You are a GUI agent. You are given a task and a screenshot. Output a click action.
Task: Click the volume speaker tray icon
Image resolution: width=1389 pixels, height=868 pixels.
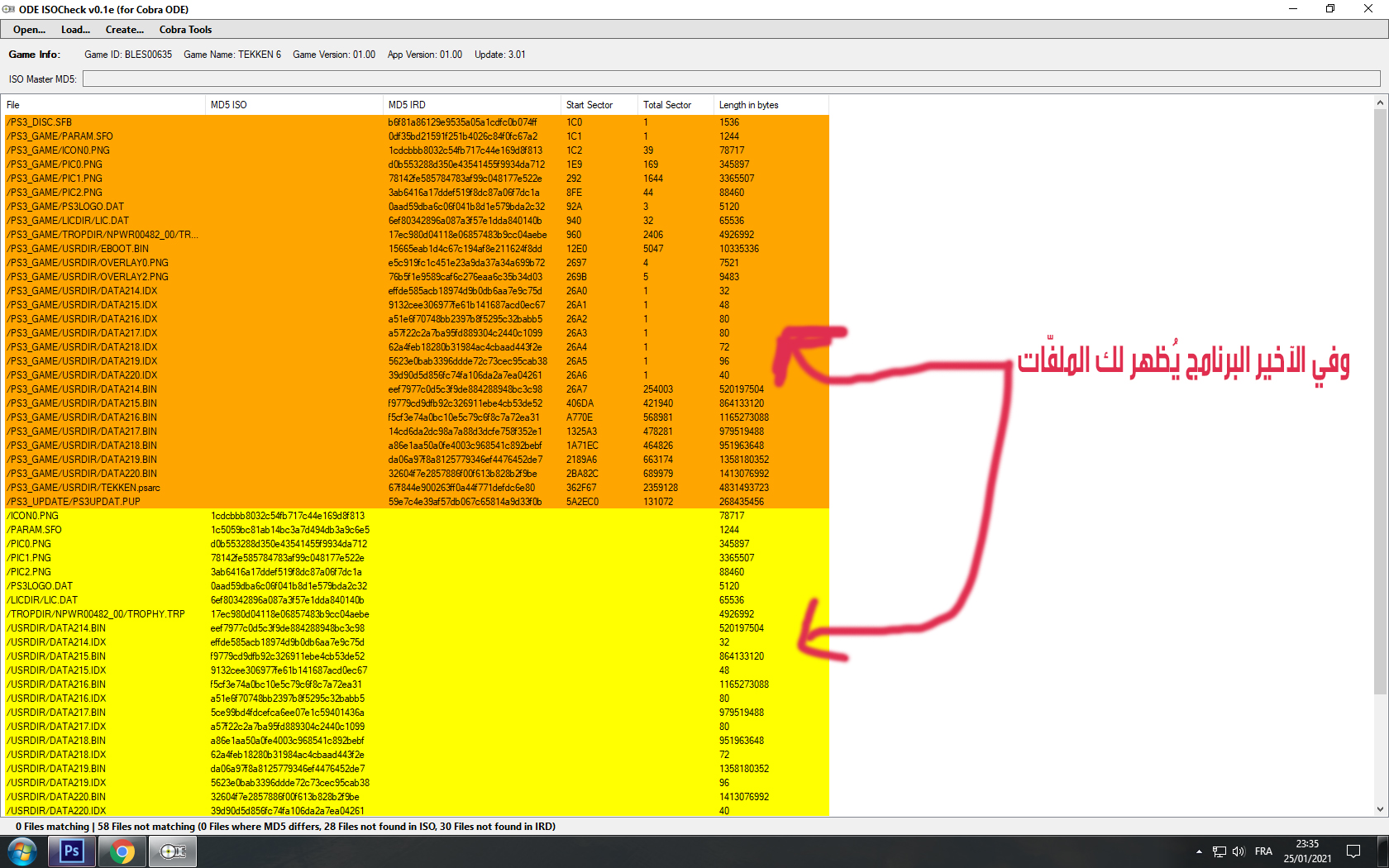click(1238, 851)
